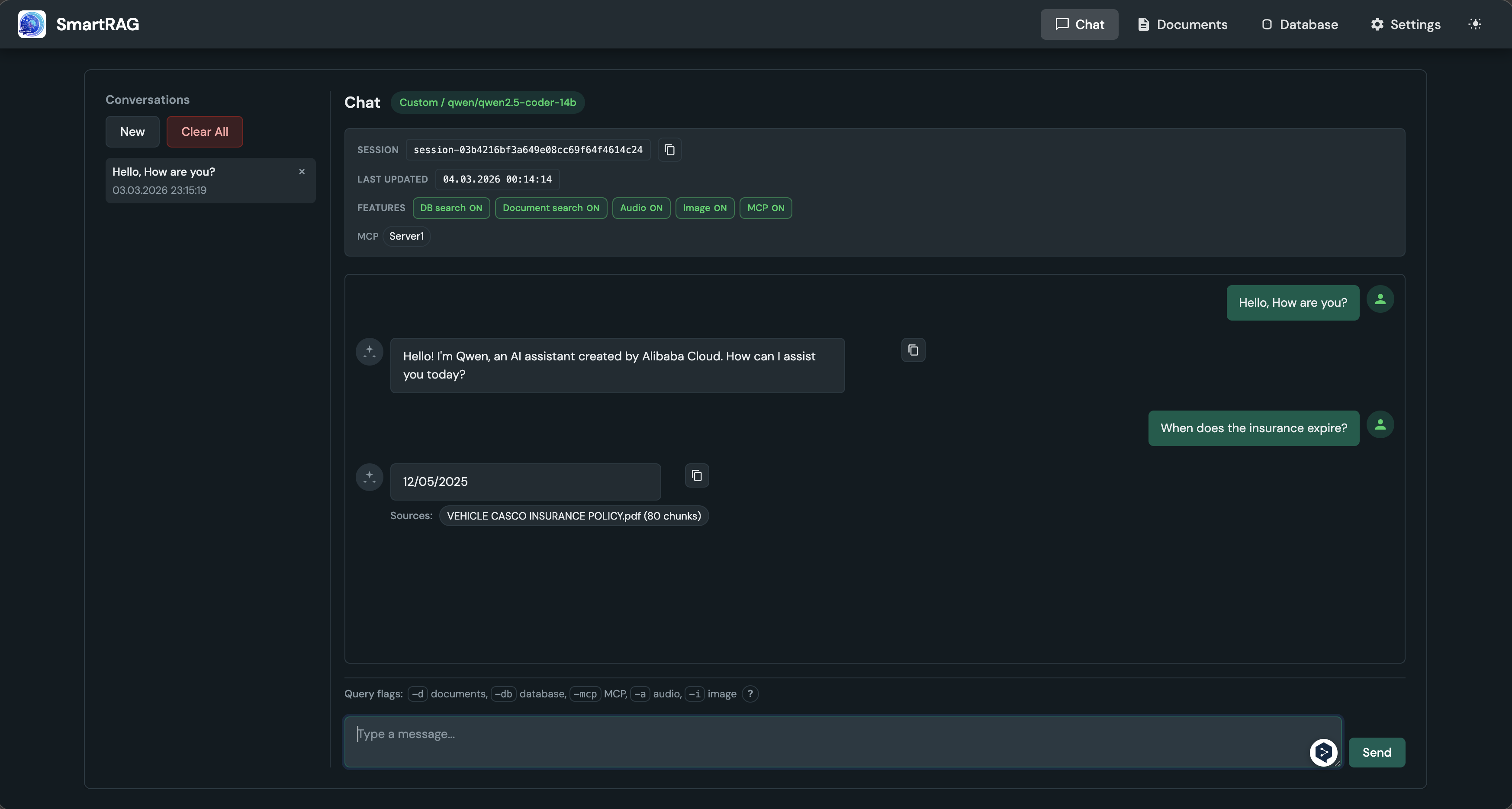Toggle the Audio ON feature
This screenshot has height=809, width=1512.
641,208
